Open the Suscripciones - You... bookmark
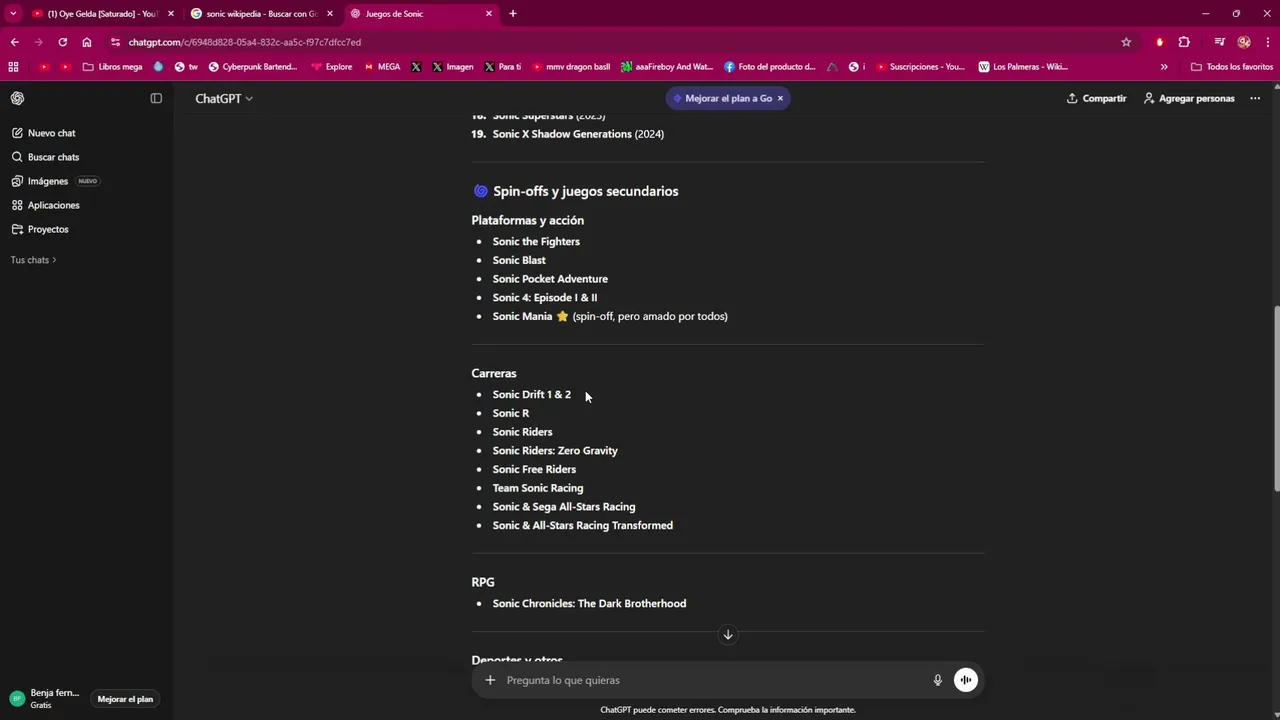1280x720 pixels. [x=921, y=67]
